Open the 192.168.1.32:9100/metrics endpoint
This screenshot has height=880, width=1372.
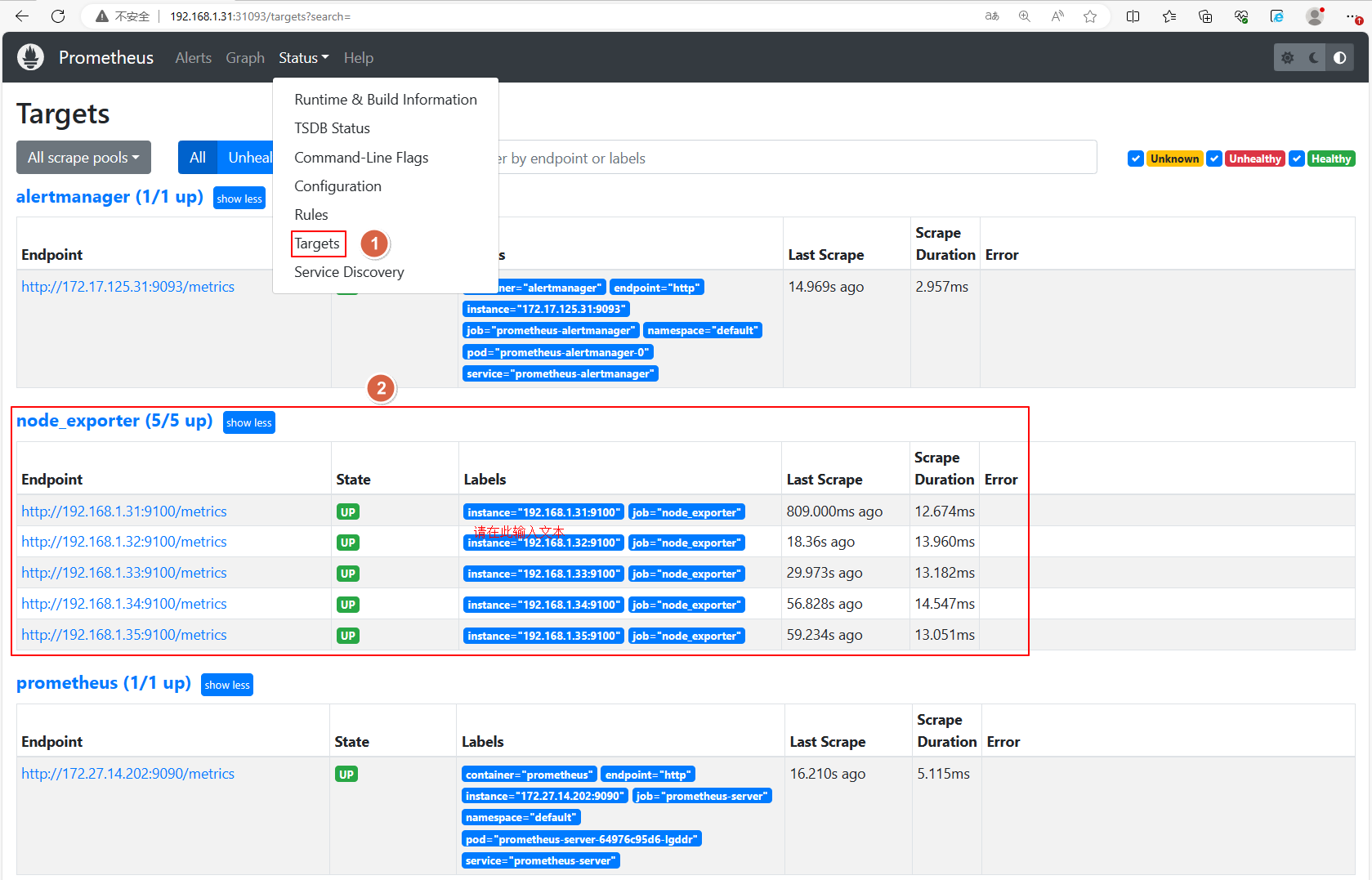124,542
